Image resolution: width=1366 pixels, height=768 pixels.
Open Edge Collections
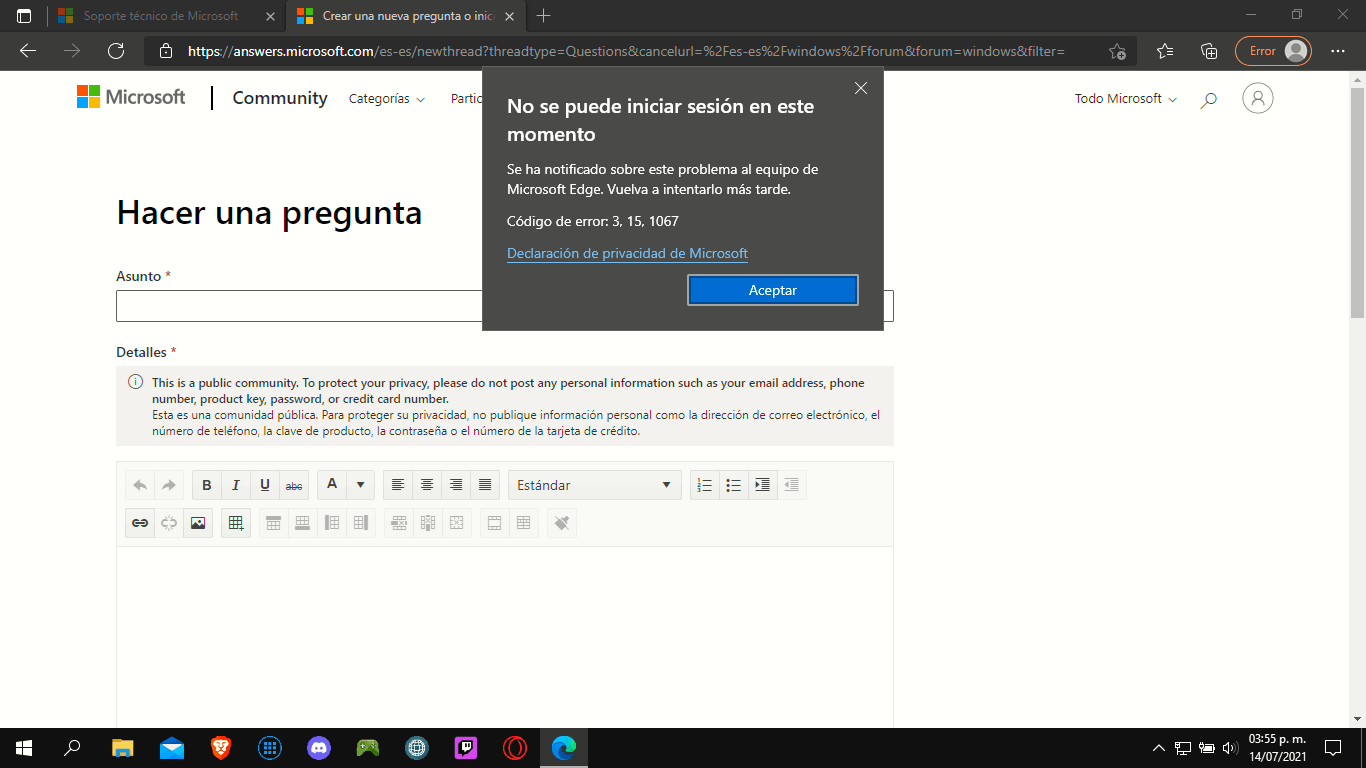[x=1209, y=51]
